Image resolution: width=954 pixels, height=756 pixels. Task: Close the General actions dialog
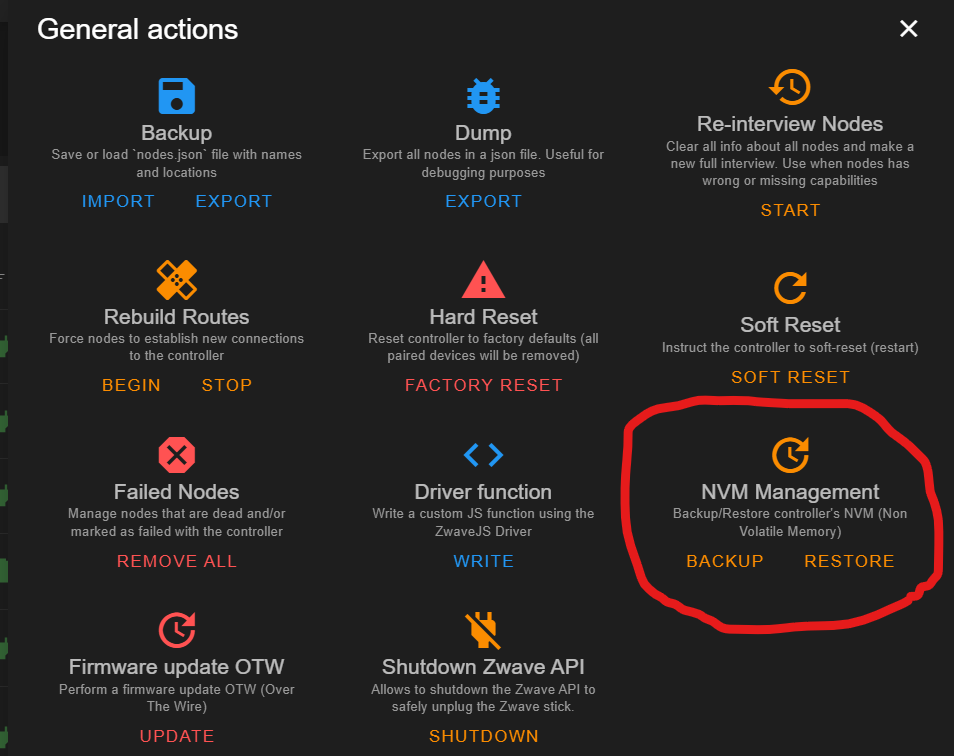coord(908,29)
